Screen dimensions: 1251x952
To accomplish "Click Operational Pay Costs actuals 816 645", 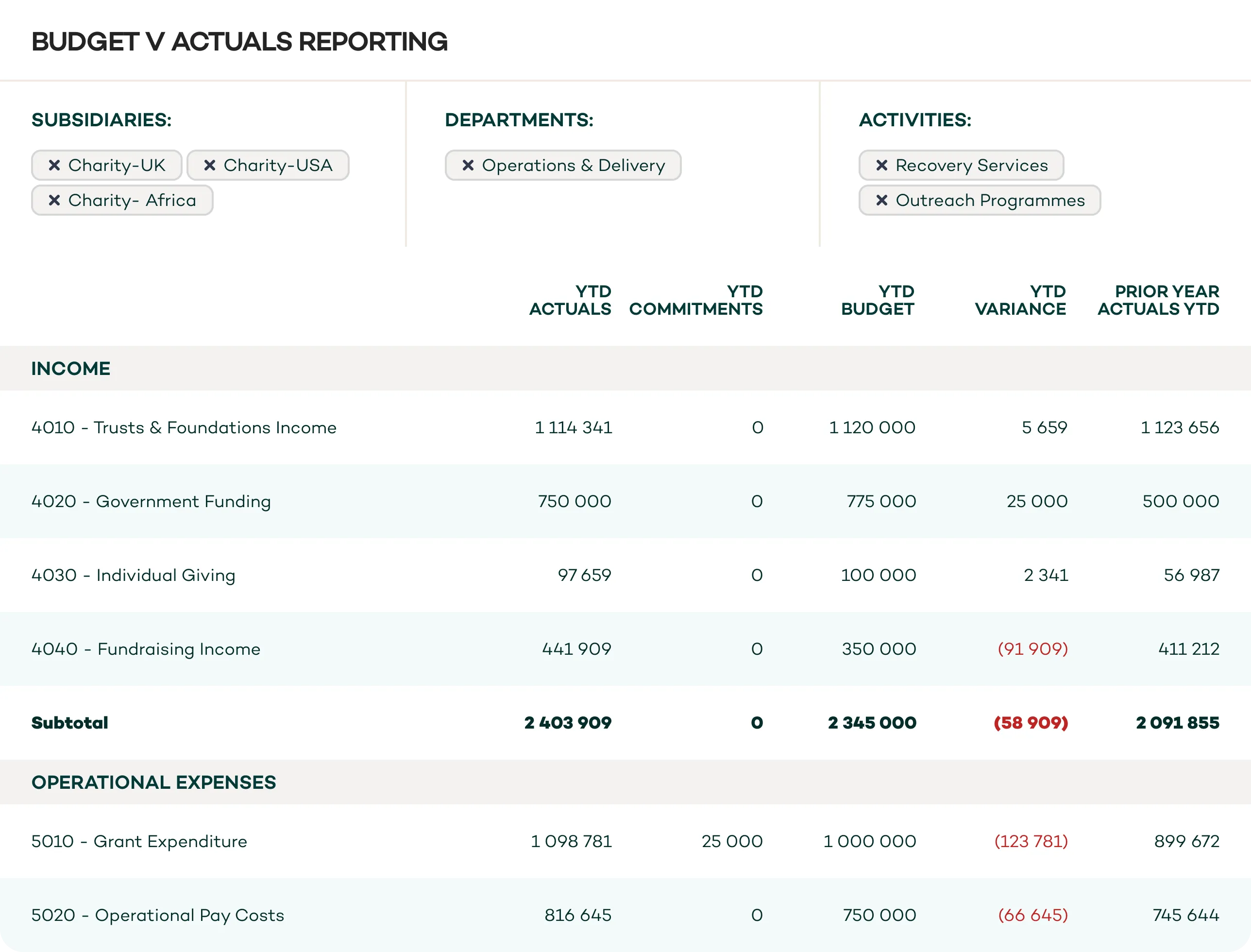I will pos(578,915).
